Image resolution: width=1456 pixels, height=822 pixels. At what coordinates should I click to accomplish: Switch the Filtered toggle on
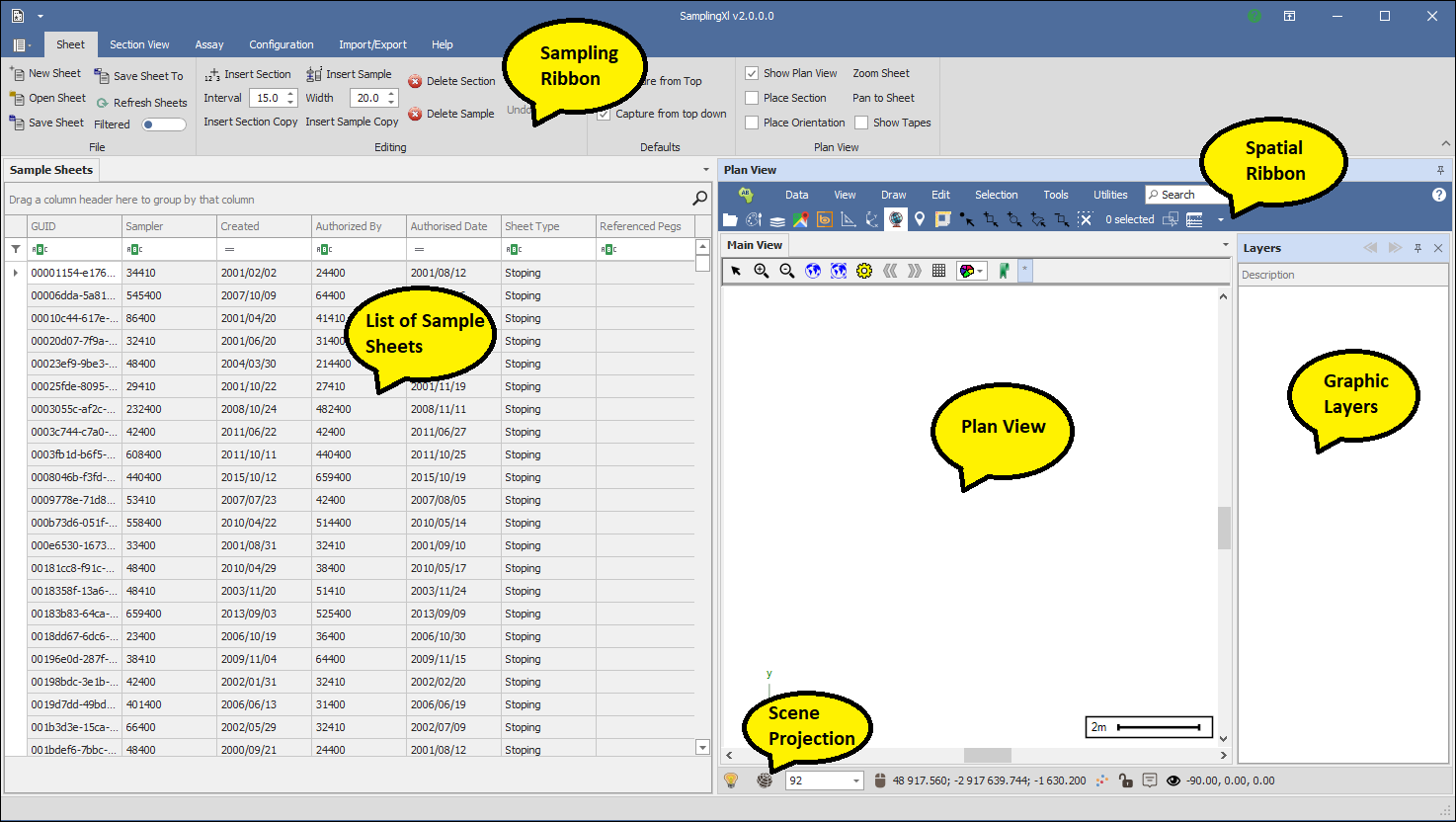click(164, 124)
